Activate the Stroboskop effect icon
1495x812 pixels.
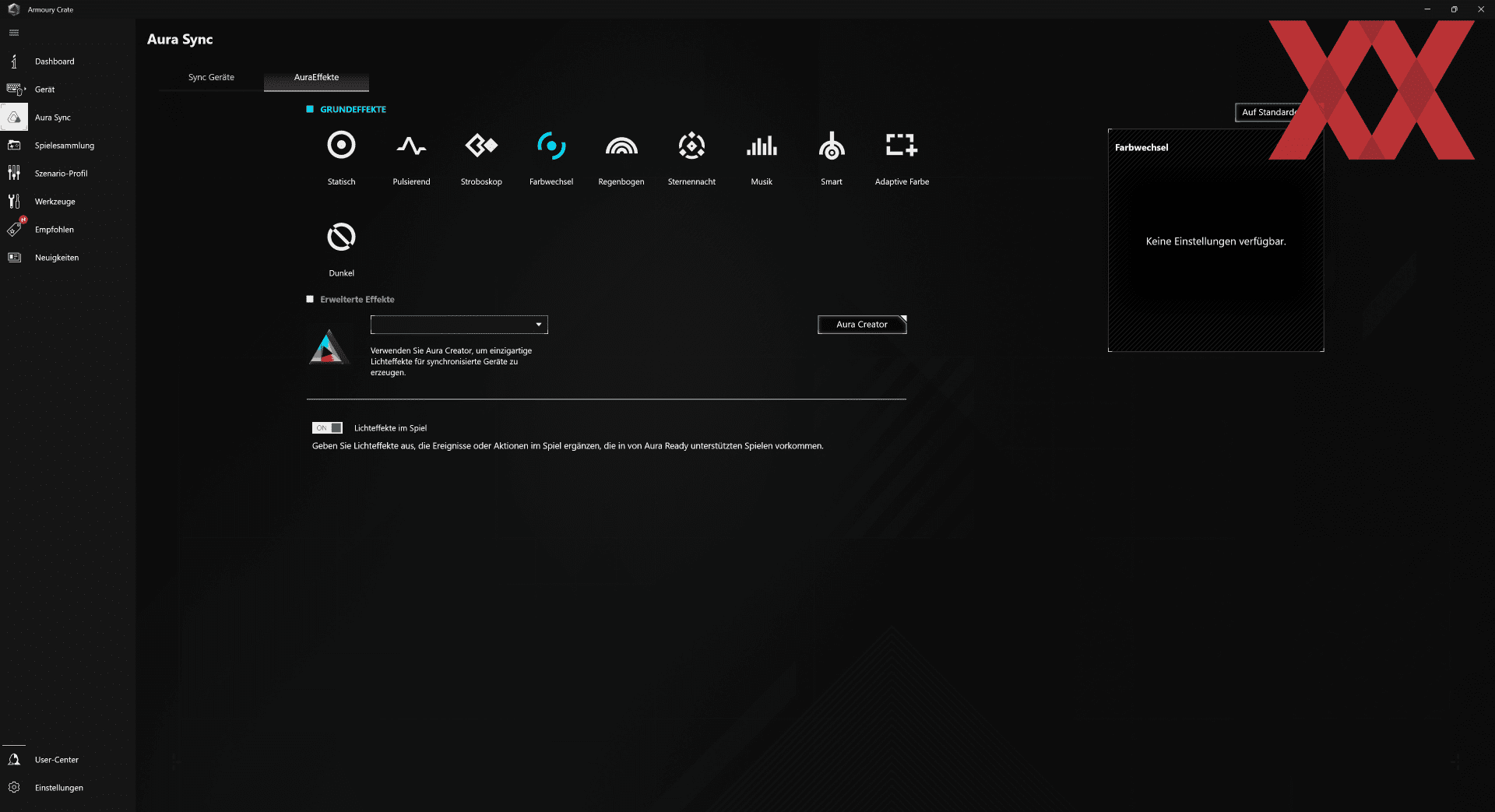pos(481,146)
